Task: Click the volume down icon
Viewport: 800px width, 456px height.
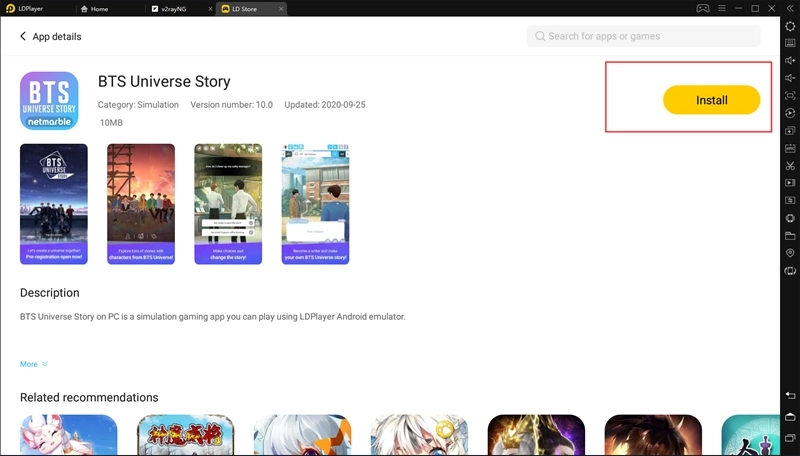Action: (x=790, y=78)
